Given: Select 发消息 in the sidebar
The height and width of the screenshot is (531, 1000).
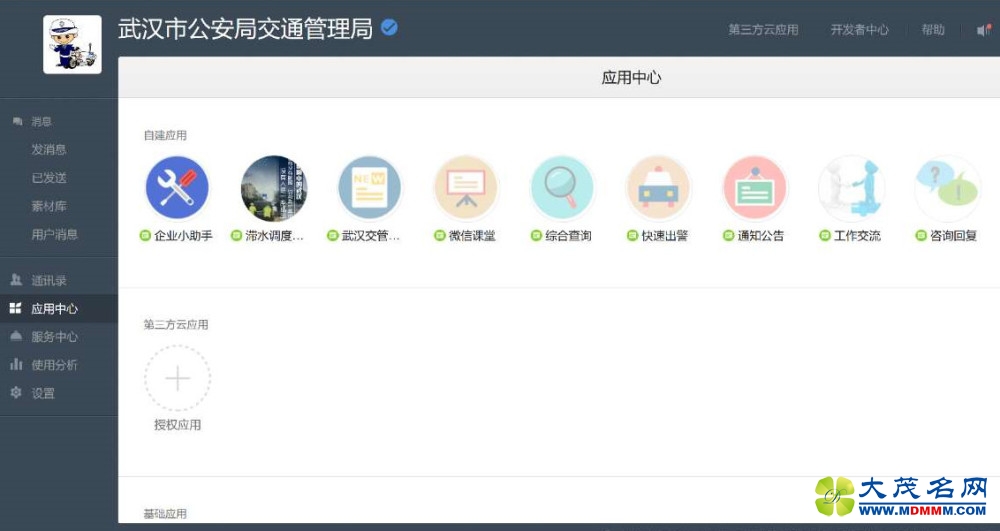Looking at the screenshot, I should [x=49, y=150].
